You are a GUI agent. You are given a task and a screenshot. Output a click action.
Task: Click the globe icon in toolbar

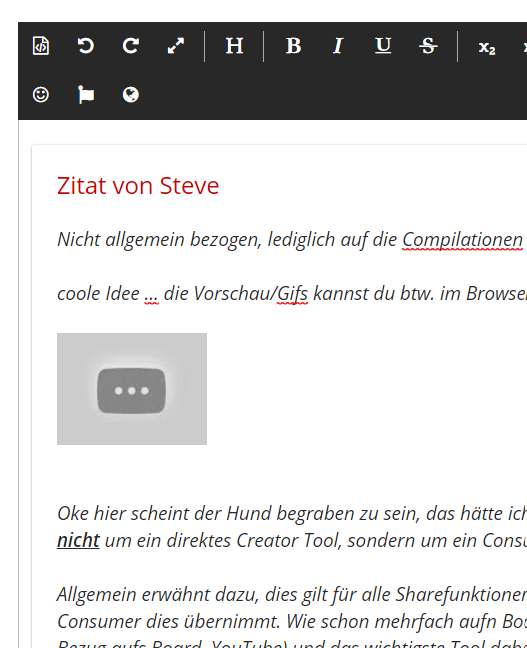(x=131, y=95)
